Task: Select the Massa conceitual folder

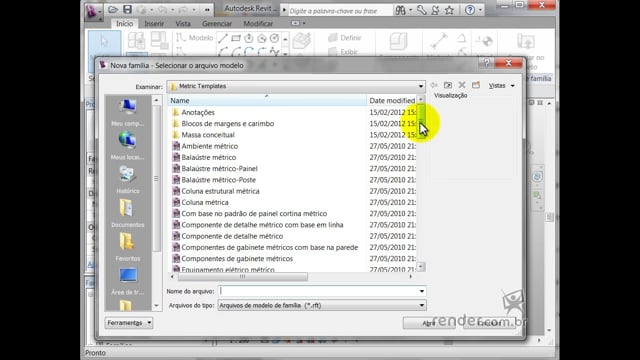Action: click(x=208, y=135)
